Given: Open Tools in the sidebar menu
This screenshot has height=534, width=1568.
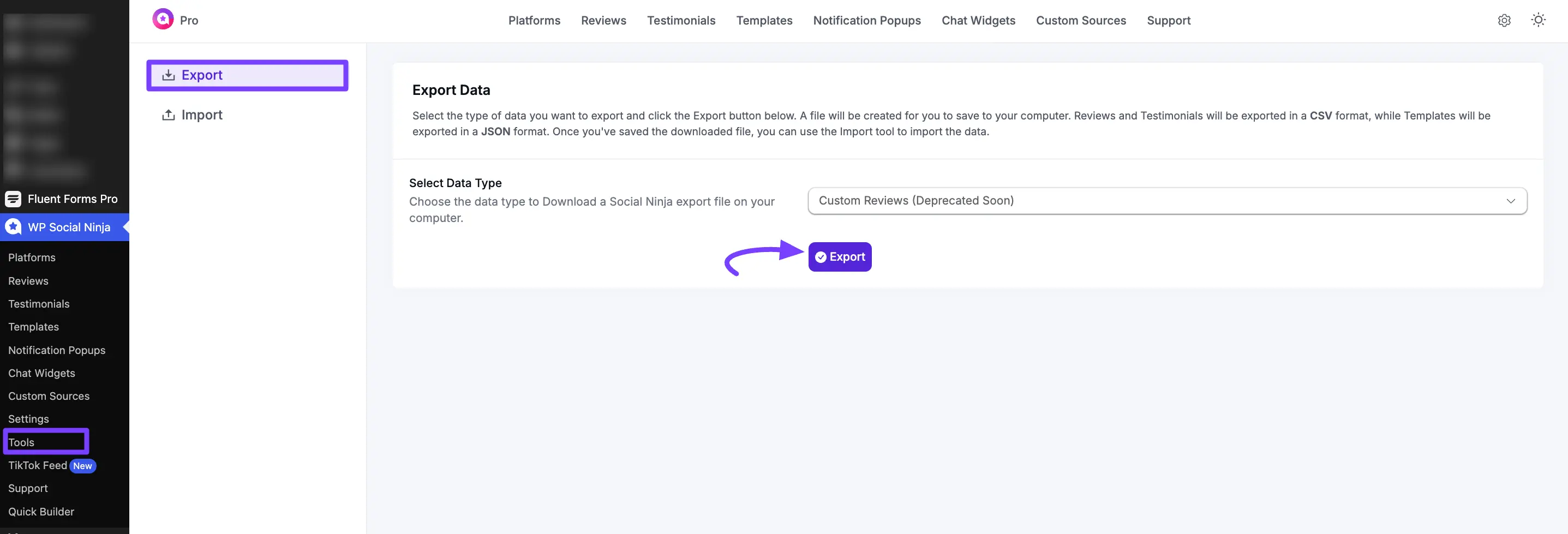Looking at the screenshot, I should [22, 442].
